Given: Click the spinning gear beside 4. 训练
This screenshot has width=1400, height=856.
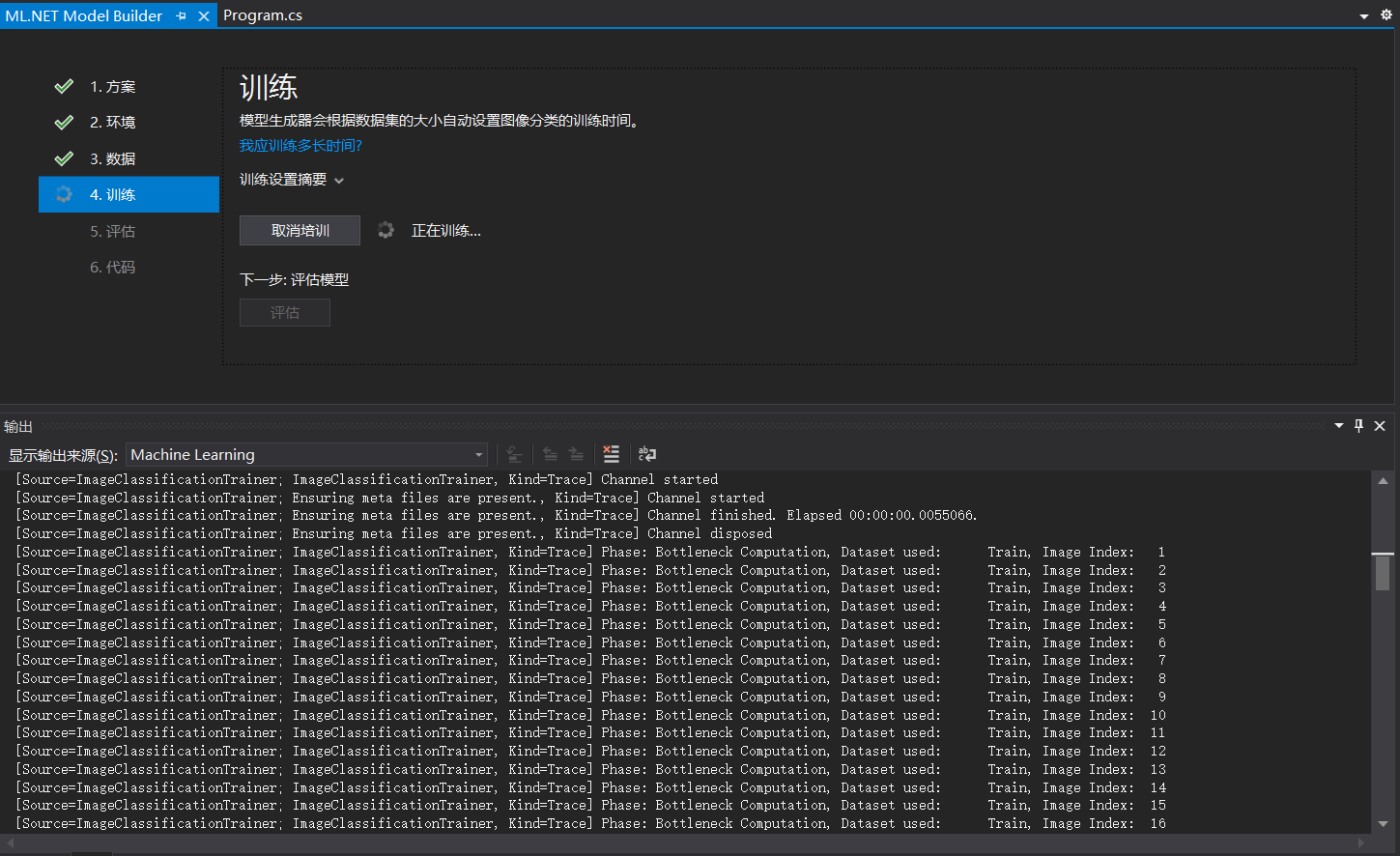Looking at the screenshot, I should 64,194.
